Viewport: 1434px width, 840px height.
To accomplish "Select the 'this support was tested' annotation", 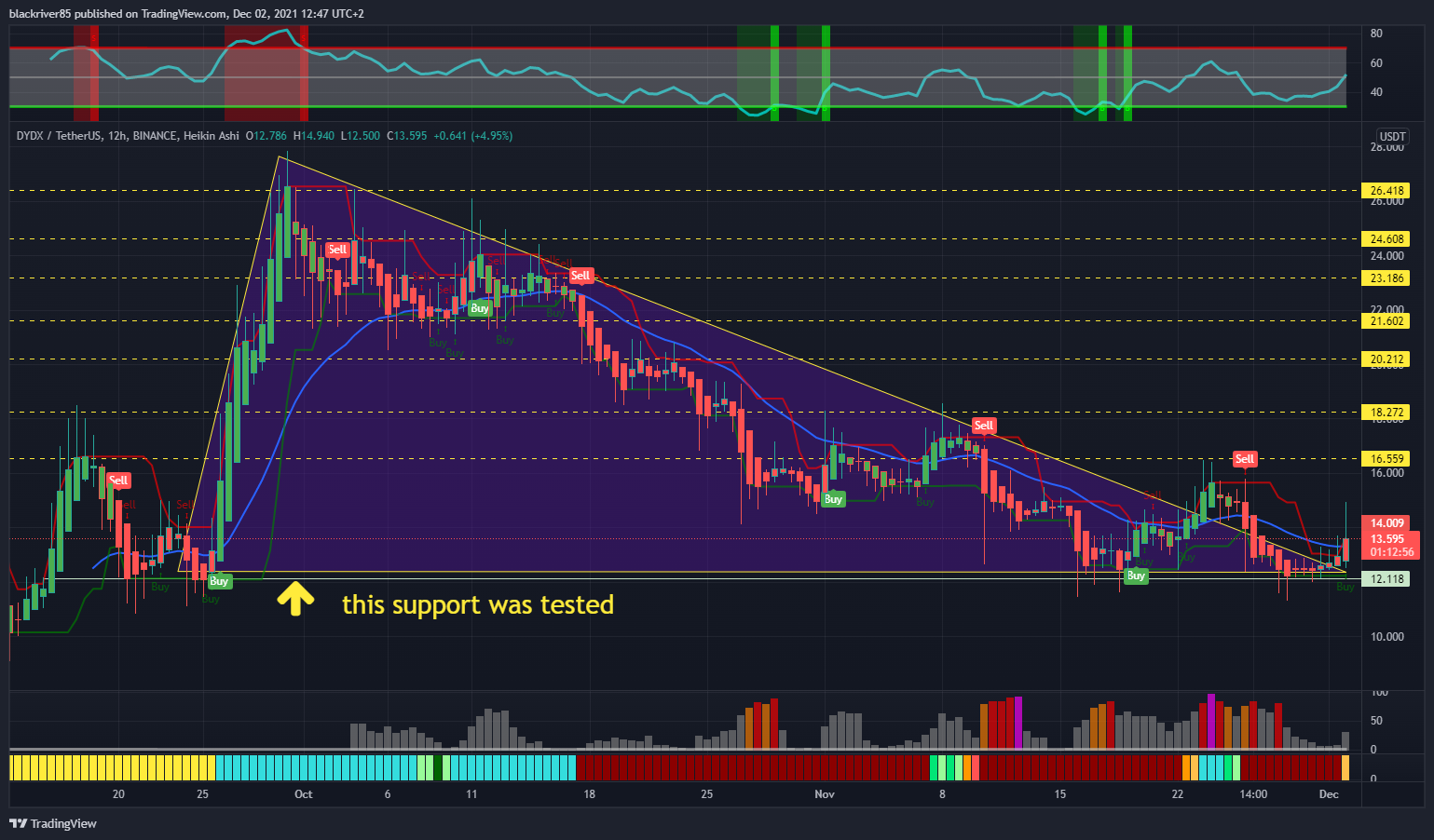I will [x=478, y=604].
